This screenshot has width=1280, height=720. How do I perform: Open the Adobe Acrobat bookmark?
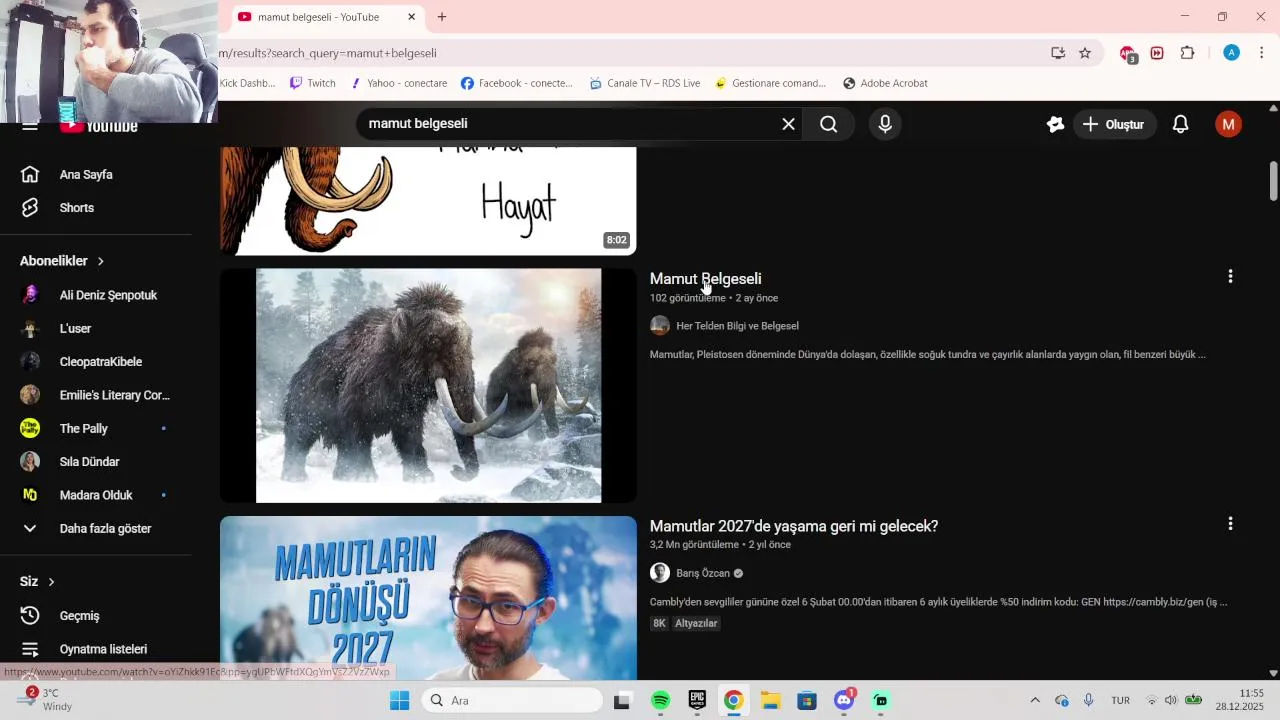(885, 83)
